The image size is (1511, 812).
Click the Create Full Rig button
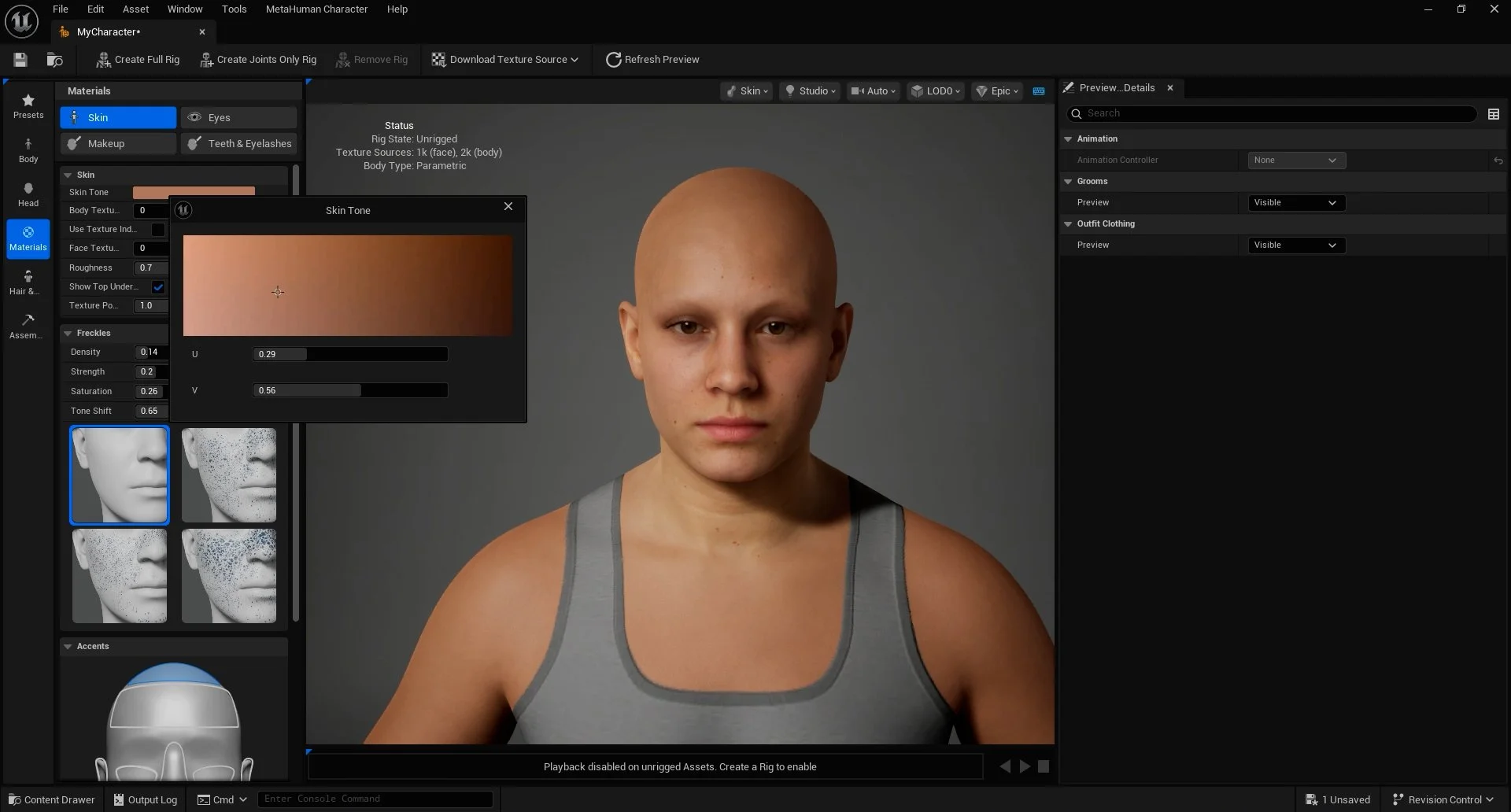[x=138, y=60]
